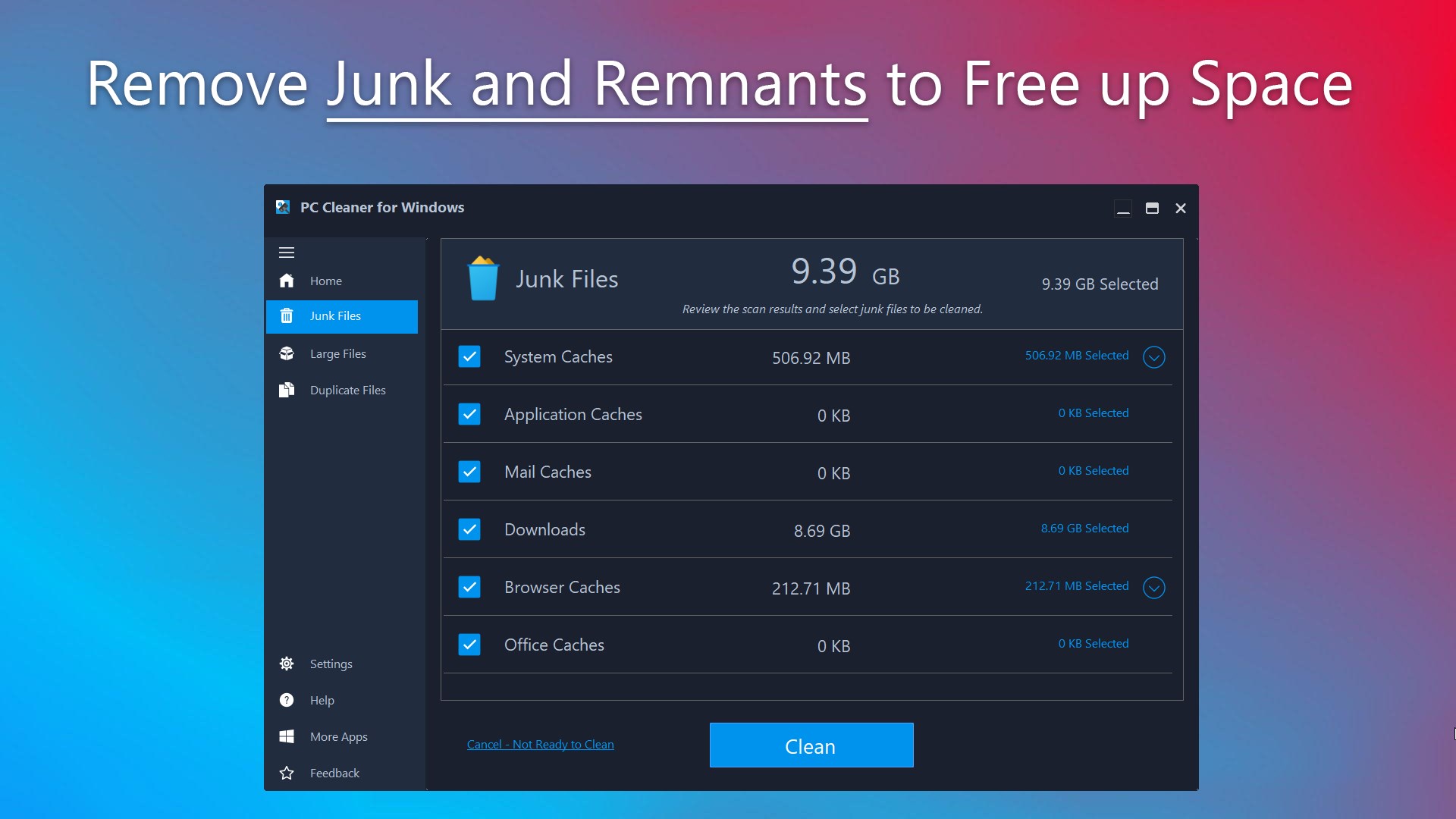Click Cancel - Not Ready to Clean link
Image resolution: width=1456 pixels, height=819 pixels.
point(540,745)
